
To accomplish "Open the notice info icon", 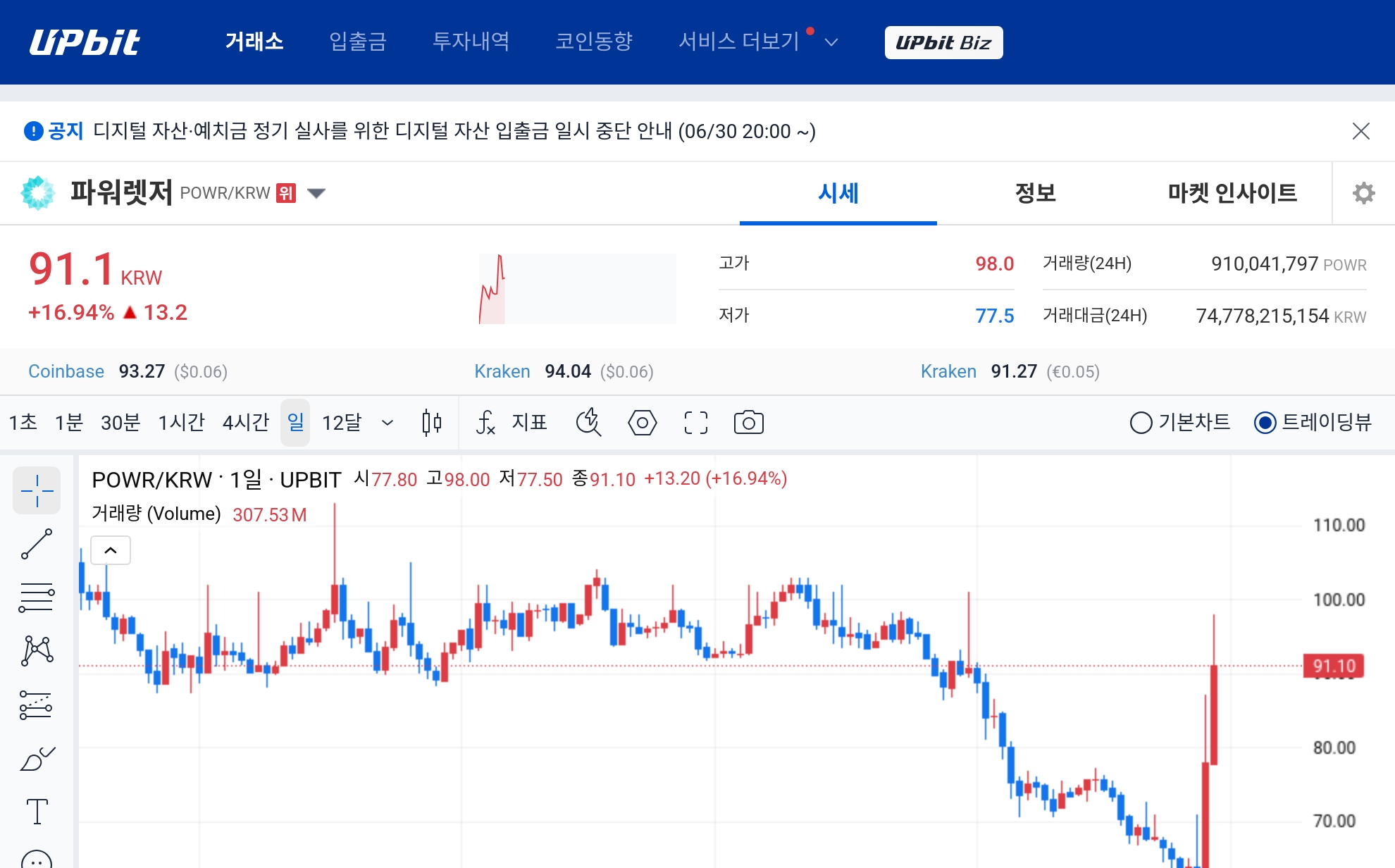I will (x=33, y=131).
